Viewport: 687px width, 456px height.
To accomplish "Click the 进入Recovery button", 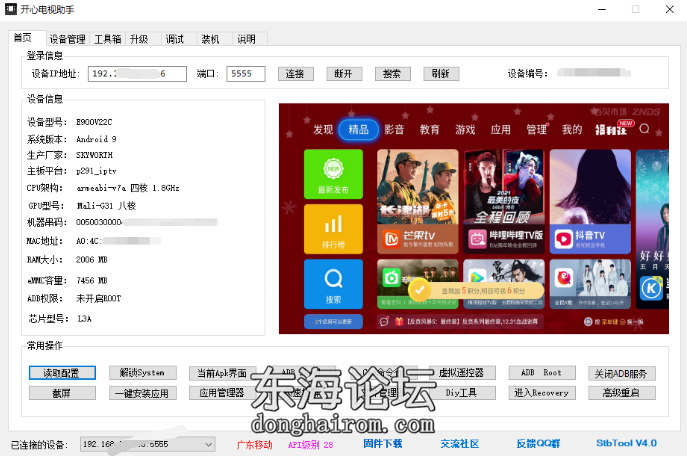I will (542, 393).
